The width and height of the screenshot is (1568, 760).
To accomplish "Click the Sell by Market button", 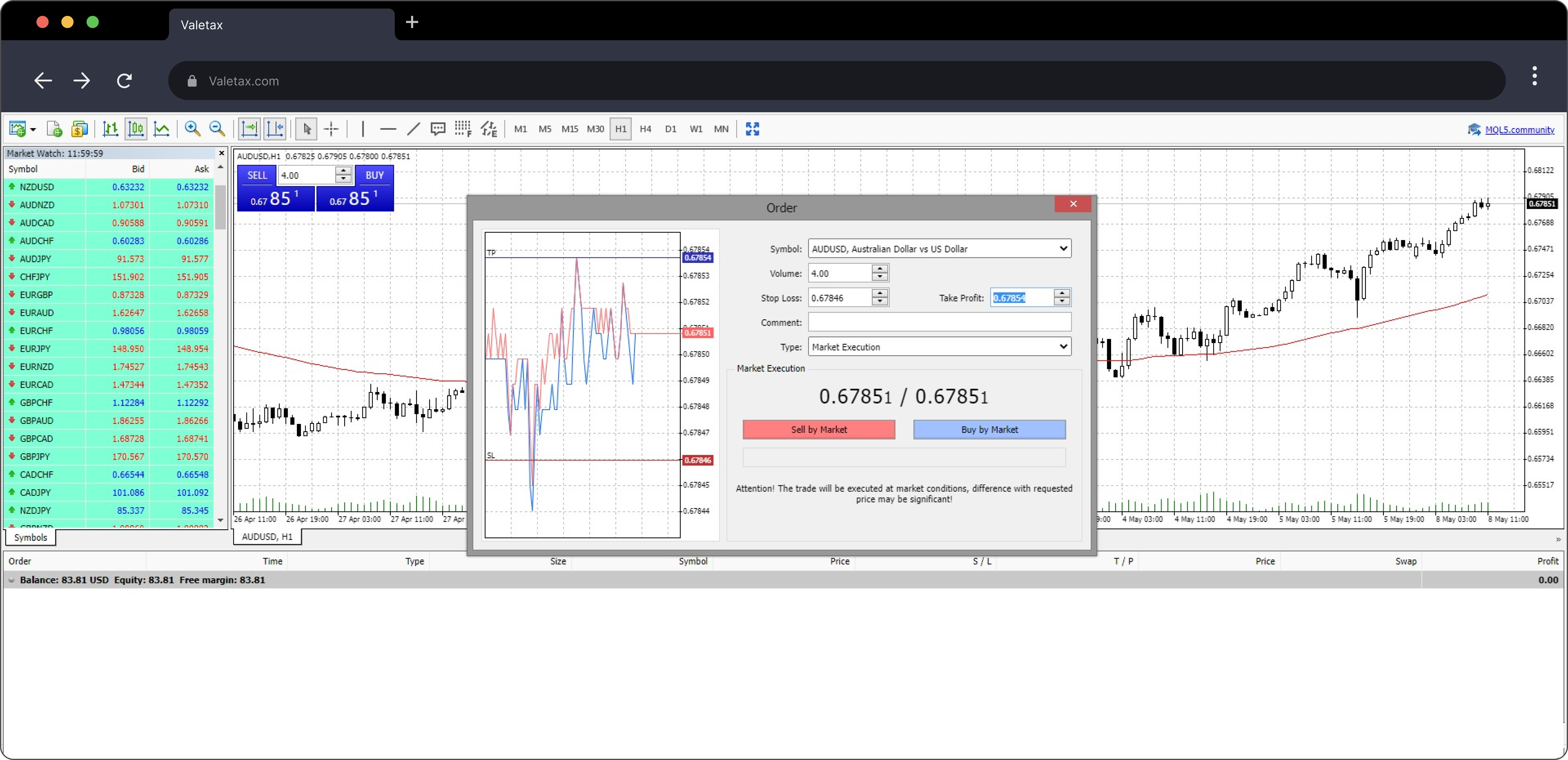I will [819, 429].
